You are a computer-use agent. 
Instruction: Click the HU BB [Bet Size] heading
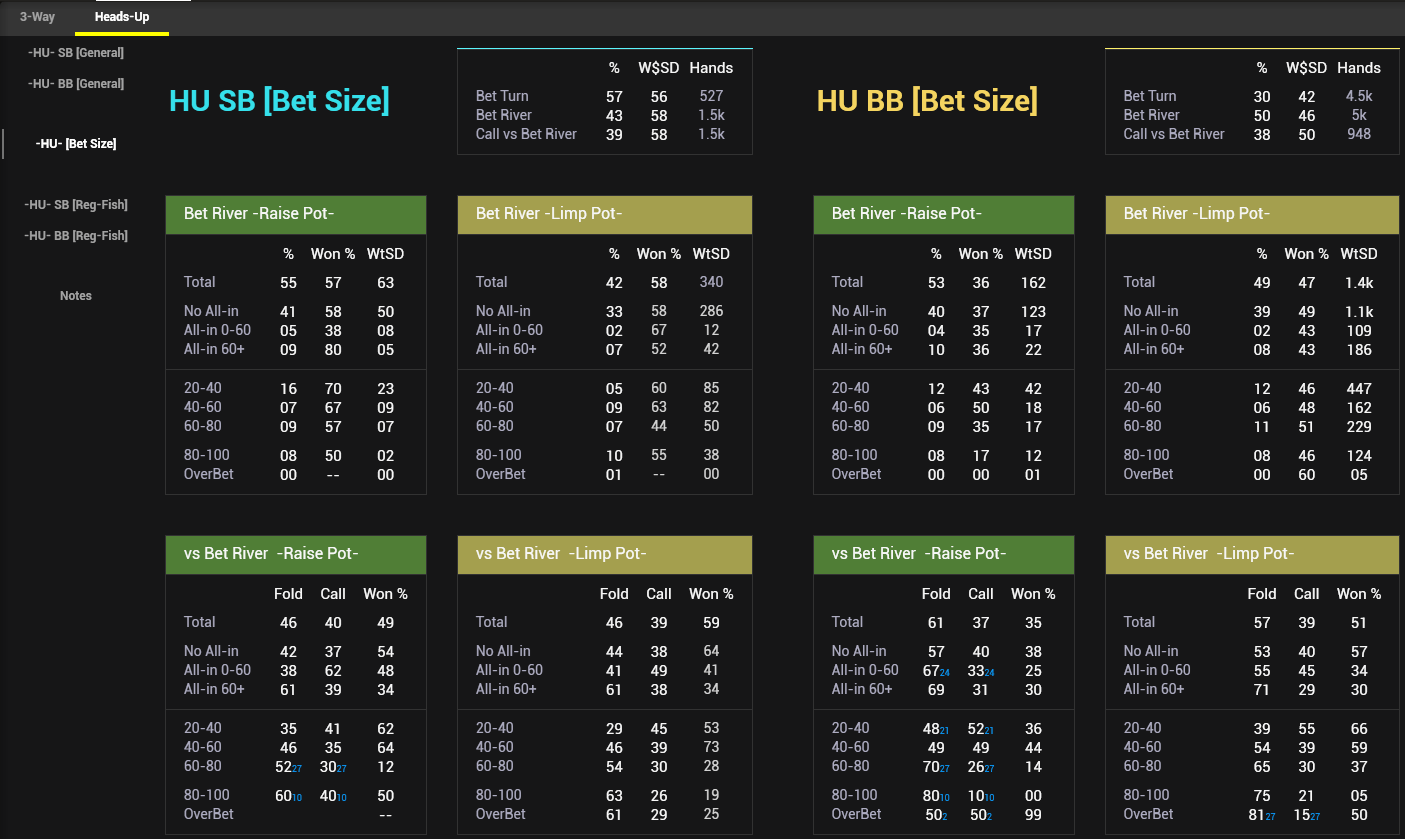point(927,101)
